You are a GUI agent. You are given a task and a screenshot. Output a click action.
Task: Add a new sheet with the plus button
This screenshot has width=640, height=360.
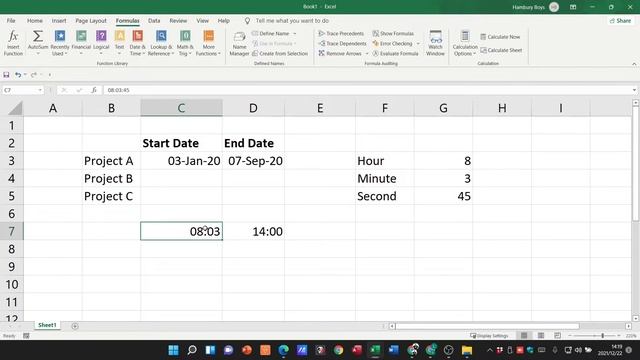click(x=75, y=326)
